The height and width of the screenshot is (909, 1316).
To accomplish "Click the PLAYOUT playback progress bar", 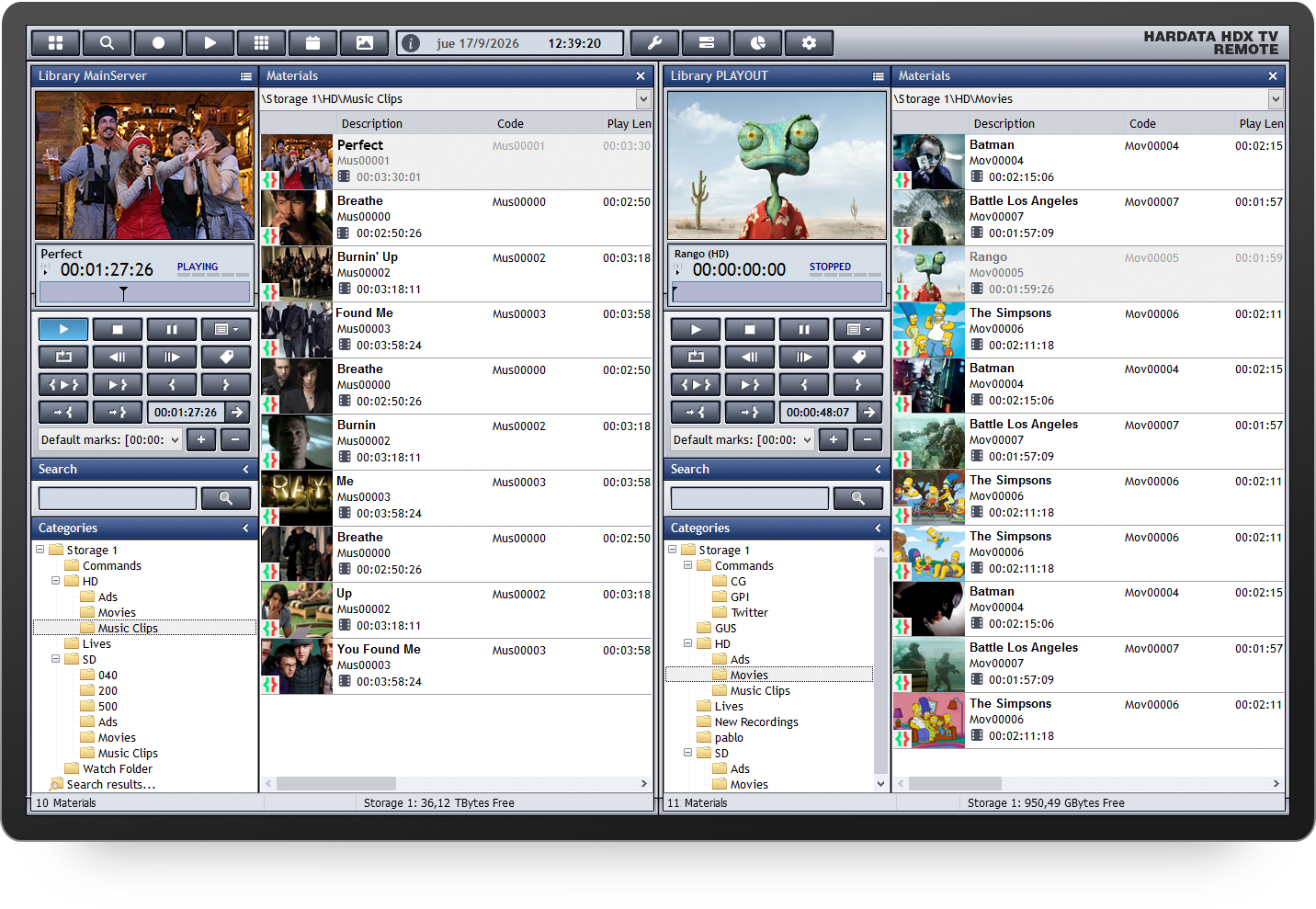I will click(x=777, y=292).
